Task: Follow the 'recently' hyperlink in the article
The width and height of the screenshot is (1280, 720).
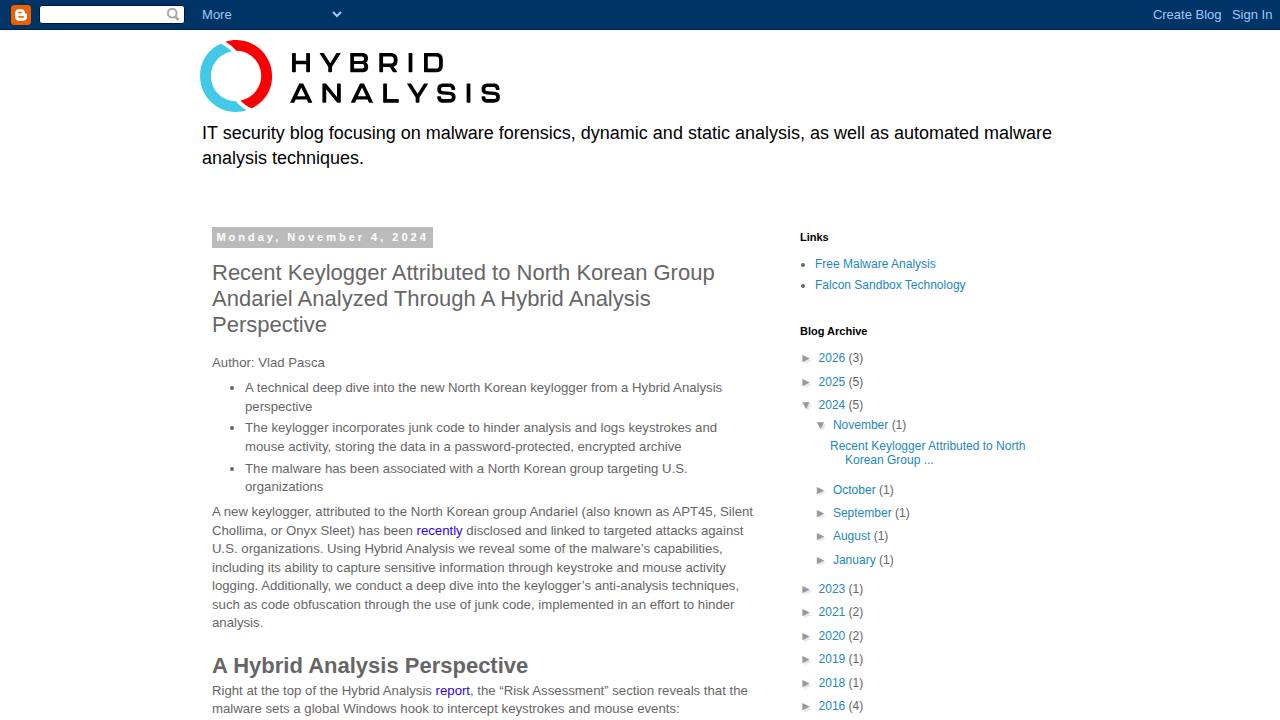Action: coord(439,530)
